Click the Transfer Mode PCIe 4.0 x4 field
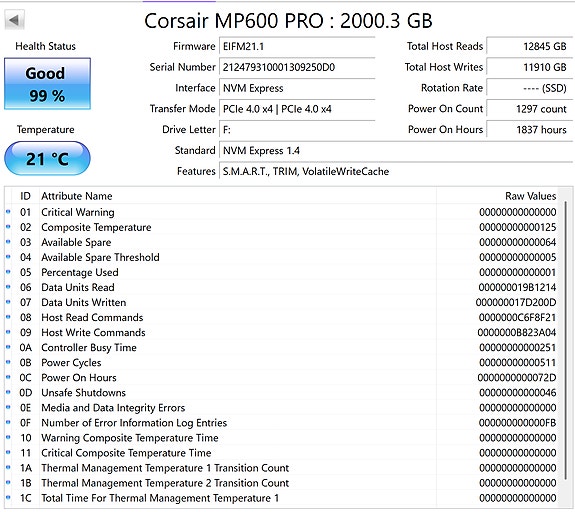 pyautogui.click(x=297, y=109)
